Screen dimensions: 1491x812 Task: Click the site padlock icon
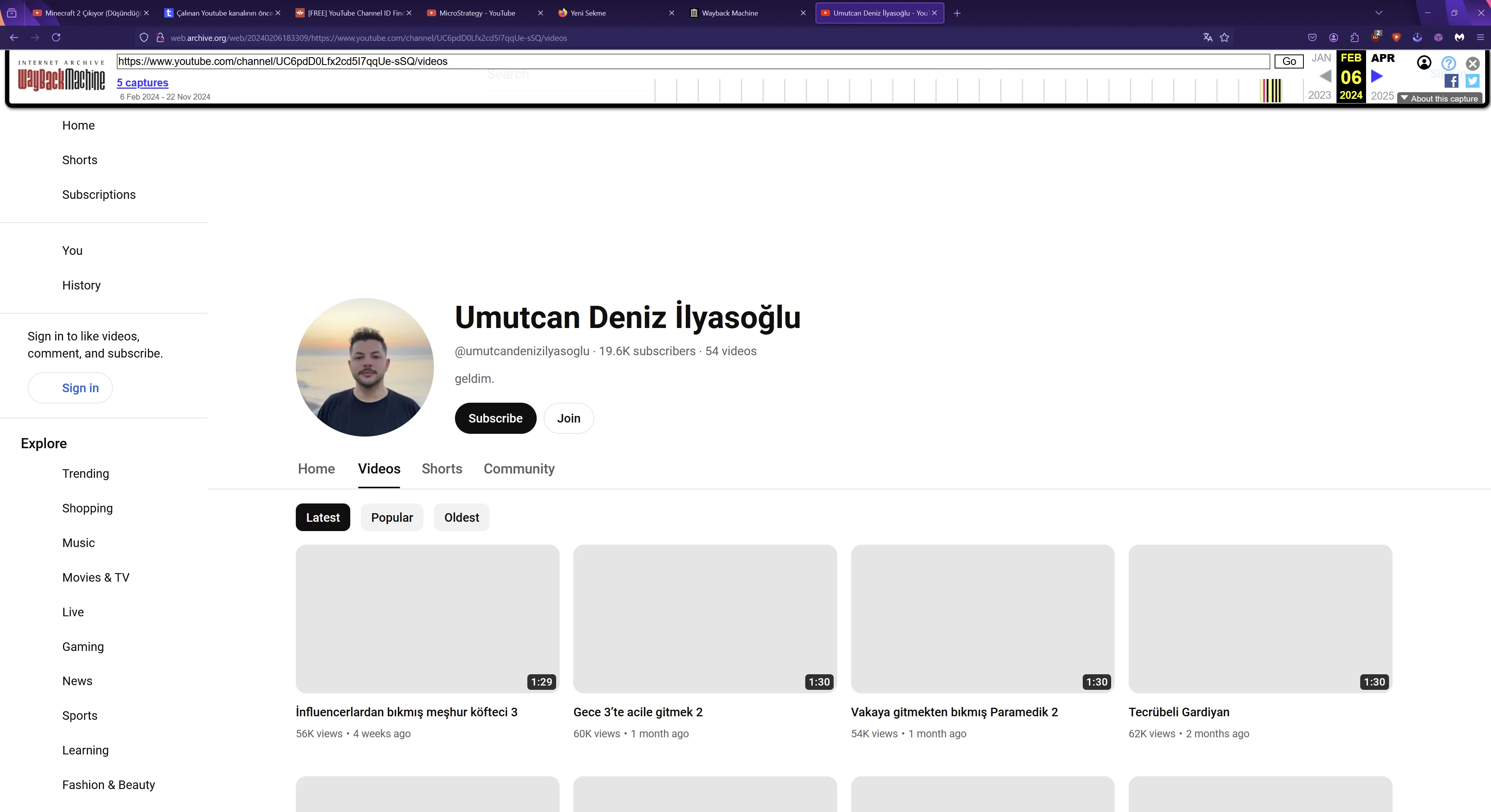[x=160, y=38]
